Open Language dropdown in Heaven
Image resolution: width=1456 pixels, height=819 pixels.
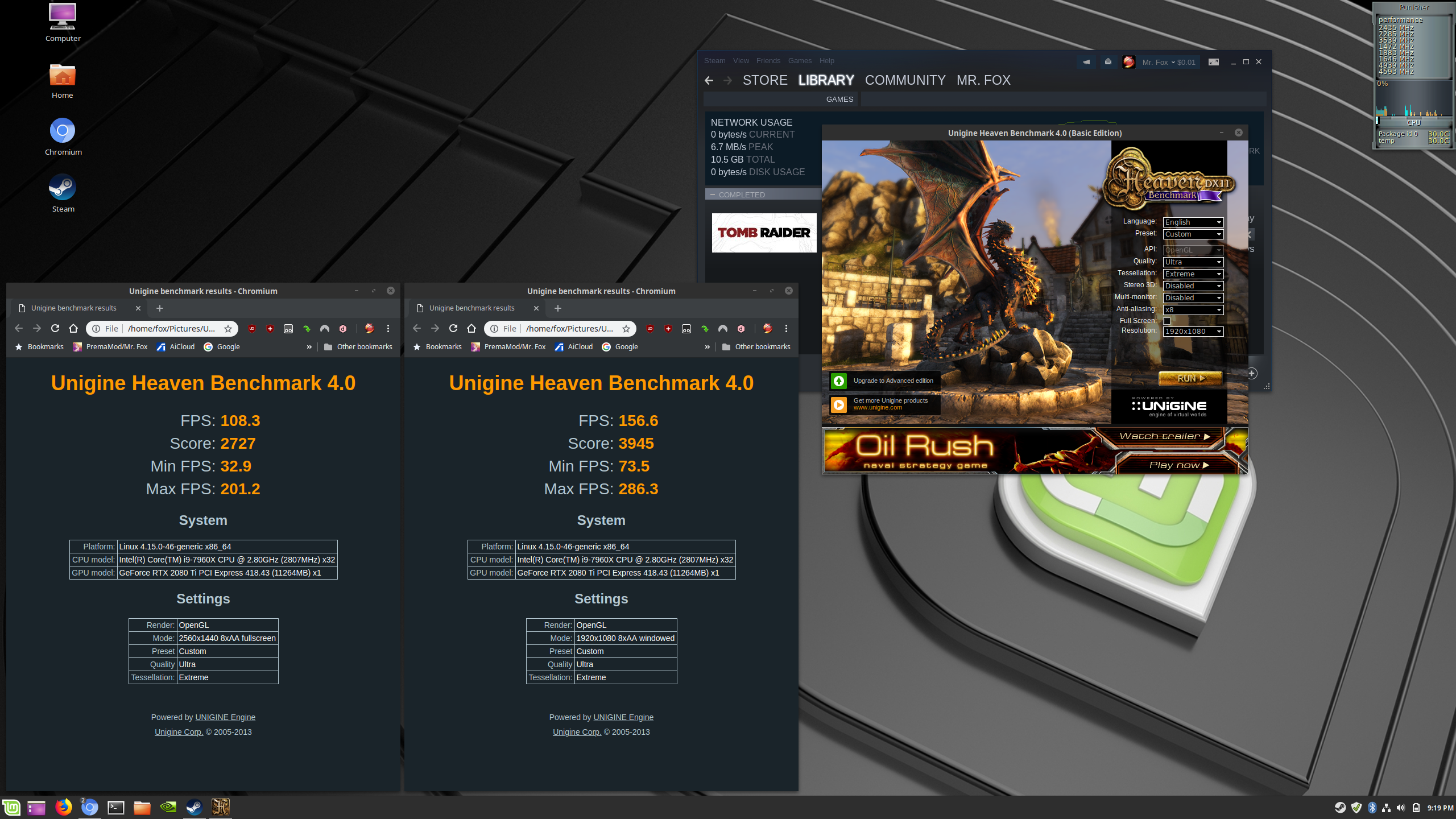(1193, 222)
